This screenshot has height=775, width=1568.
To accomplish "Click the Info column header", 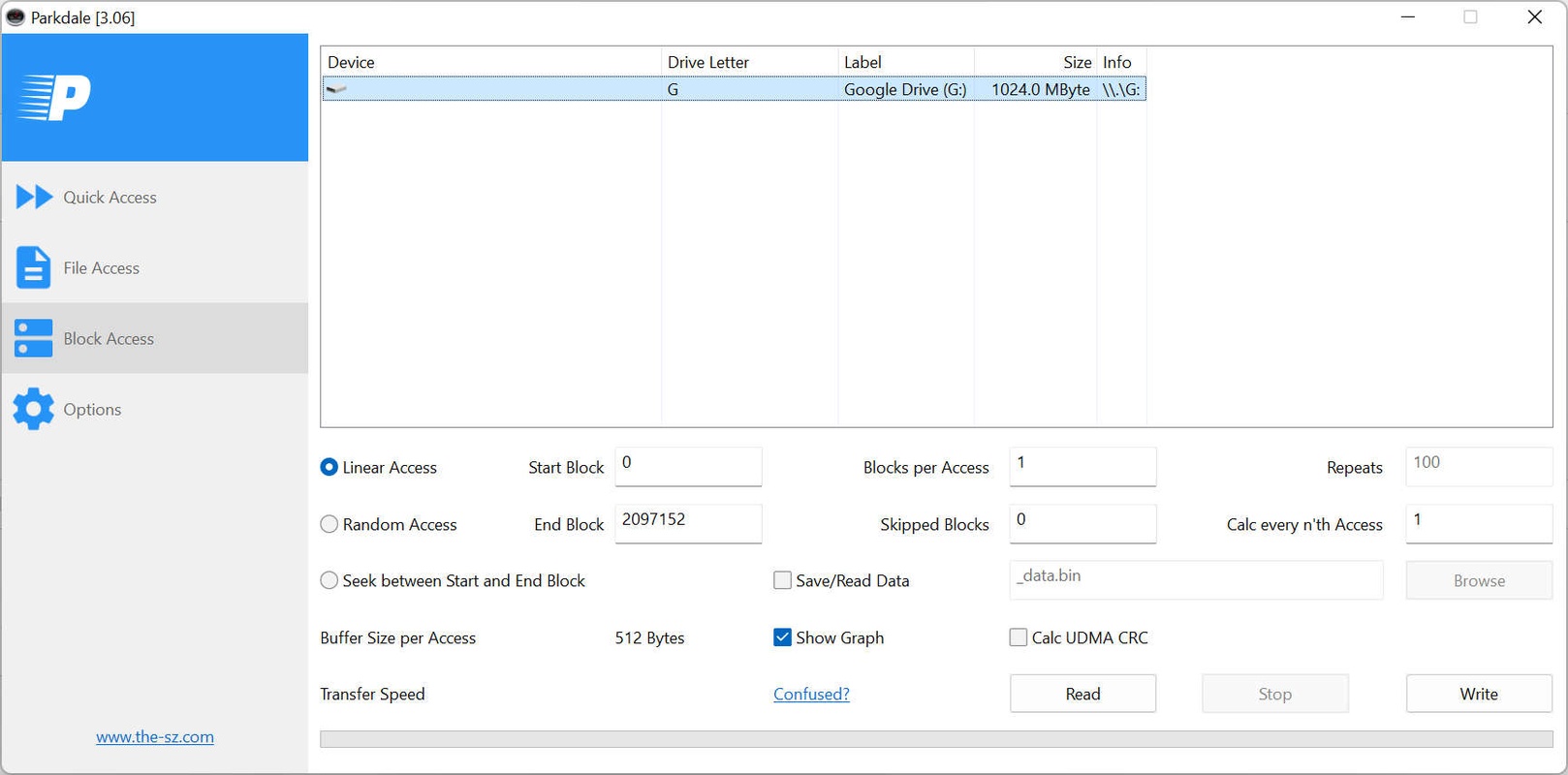I will [1121, 62].
